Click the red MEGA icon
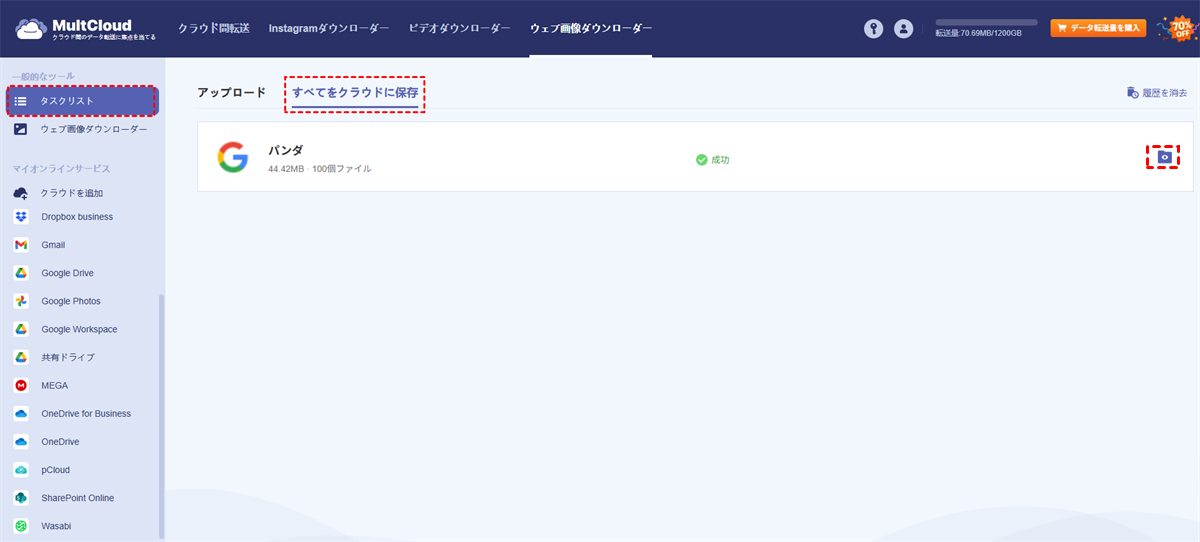This screenshot has width=1200, height=542. coord(21,385)
